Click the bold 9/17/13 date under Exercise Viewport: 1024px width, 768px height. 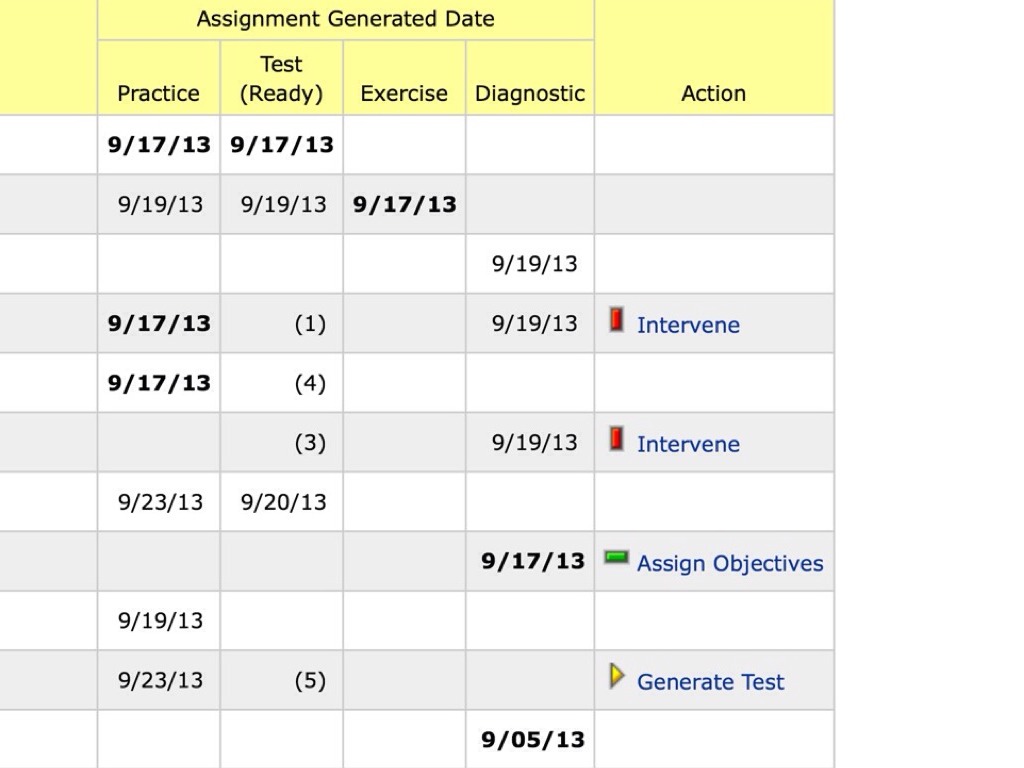404,204
